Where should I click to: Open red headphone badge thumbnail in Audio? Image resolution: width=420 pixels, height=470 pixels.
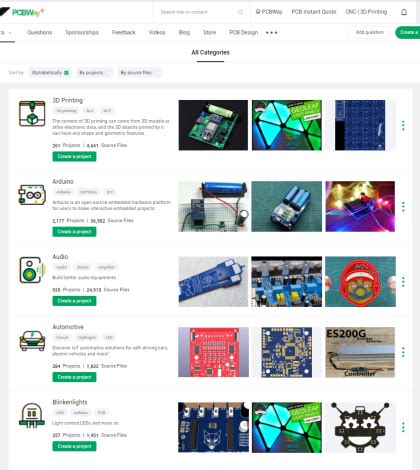[360, 282]
